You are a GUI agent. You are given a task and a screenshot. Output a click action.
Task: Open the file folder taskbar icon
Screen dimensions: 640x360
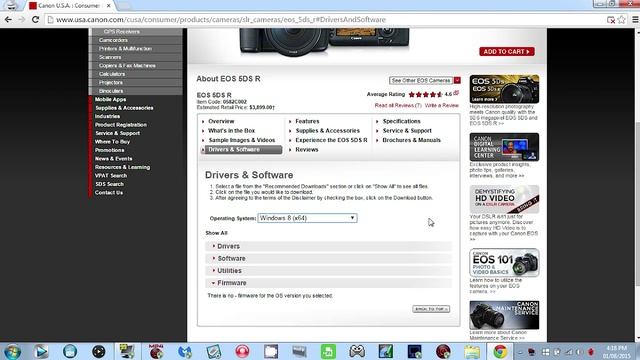(472, 351)
